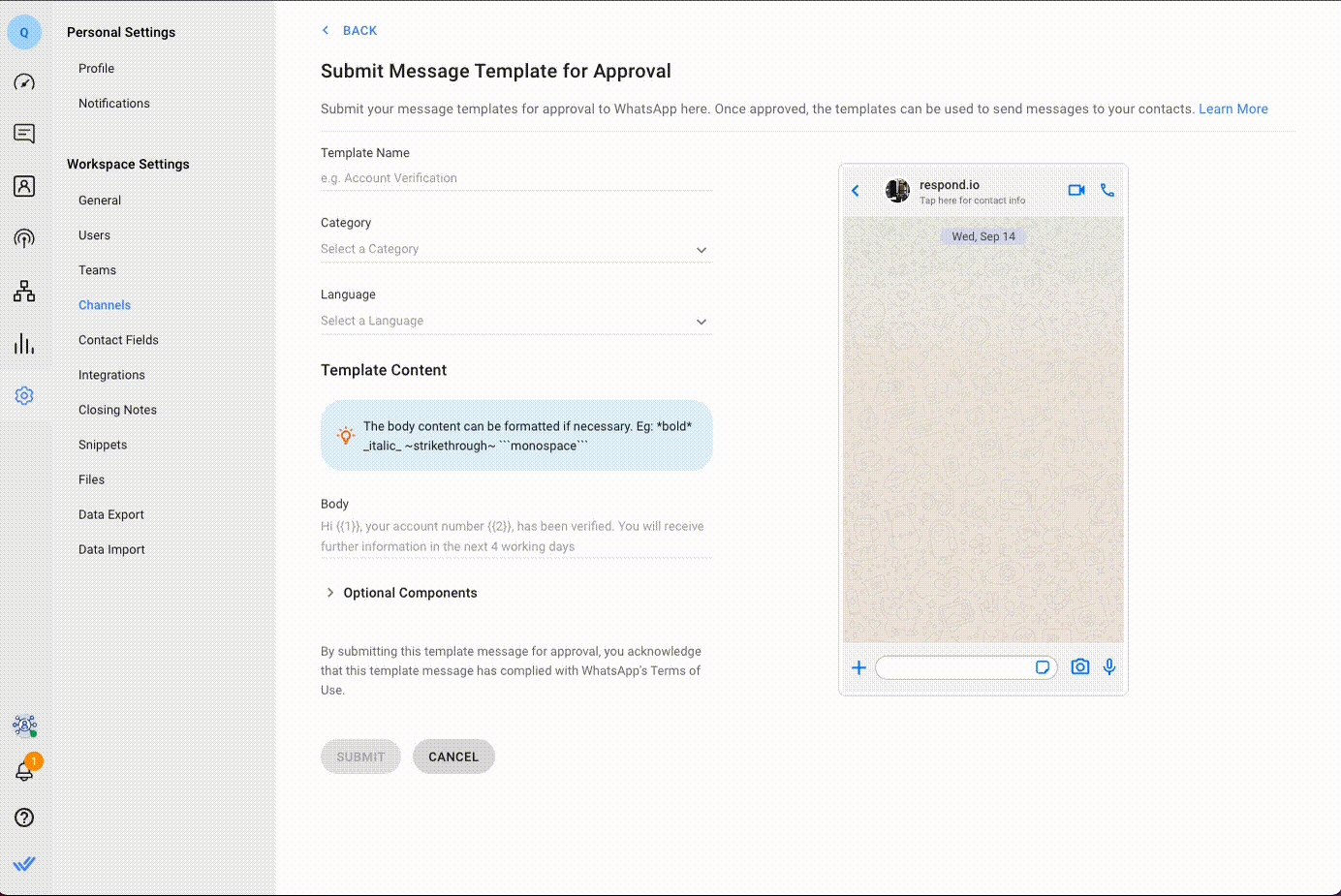Image resolution: width=1341 pixels, height=896 pixels.
Task: Go to Profile settings
Action: point(97,69)
